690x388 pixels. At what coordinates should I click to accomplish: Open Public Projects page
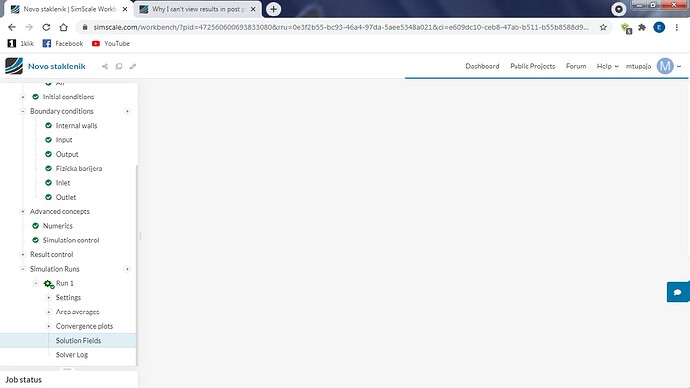click(x=532, y=66)
